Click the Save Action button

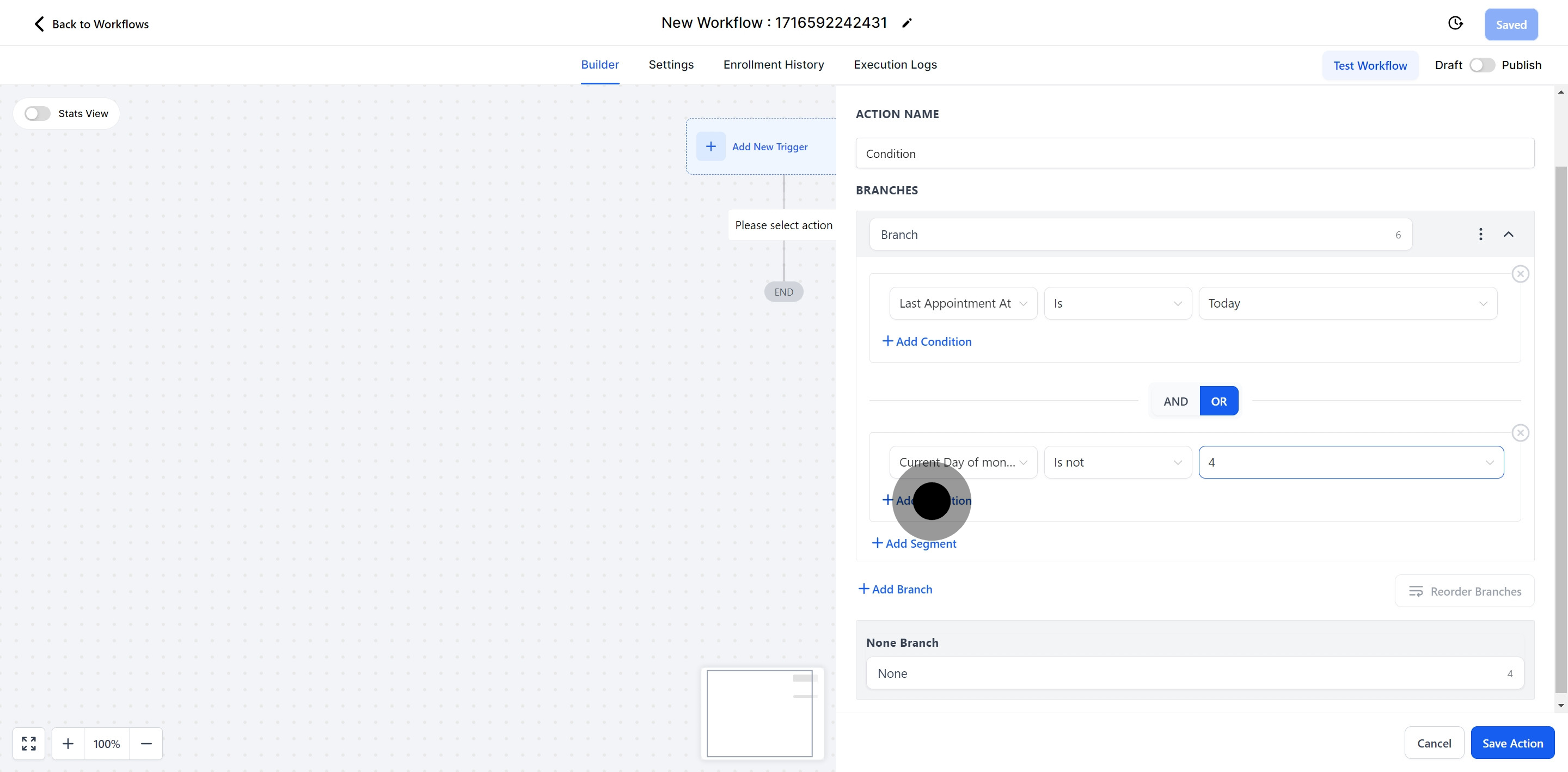click(1512, 743)
